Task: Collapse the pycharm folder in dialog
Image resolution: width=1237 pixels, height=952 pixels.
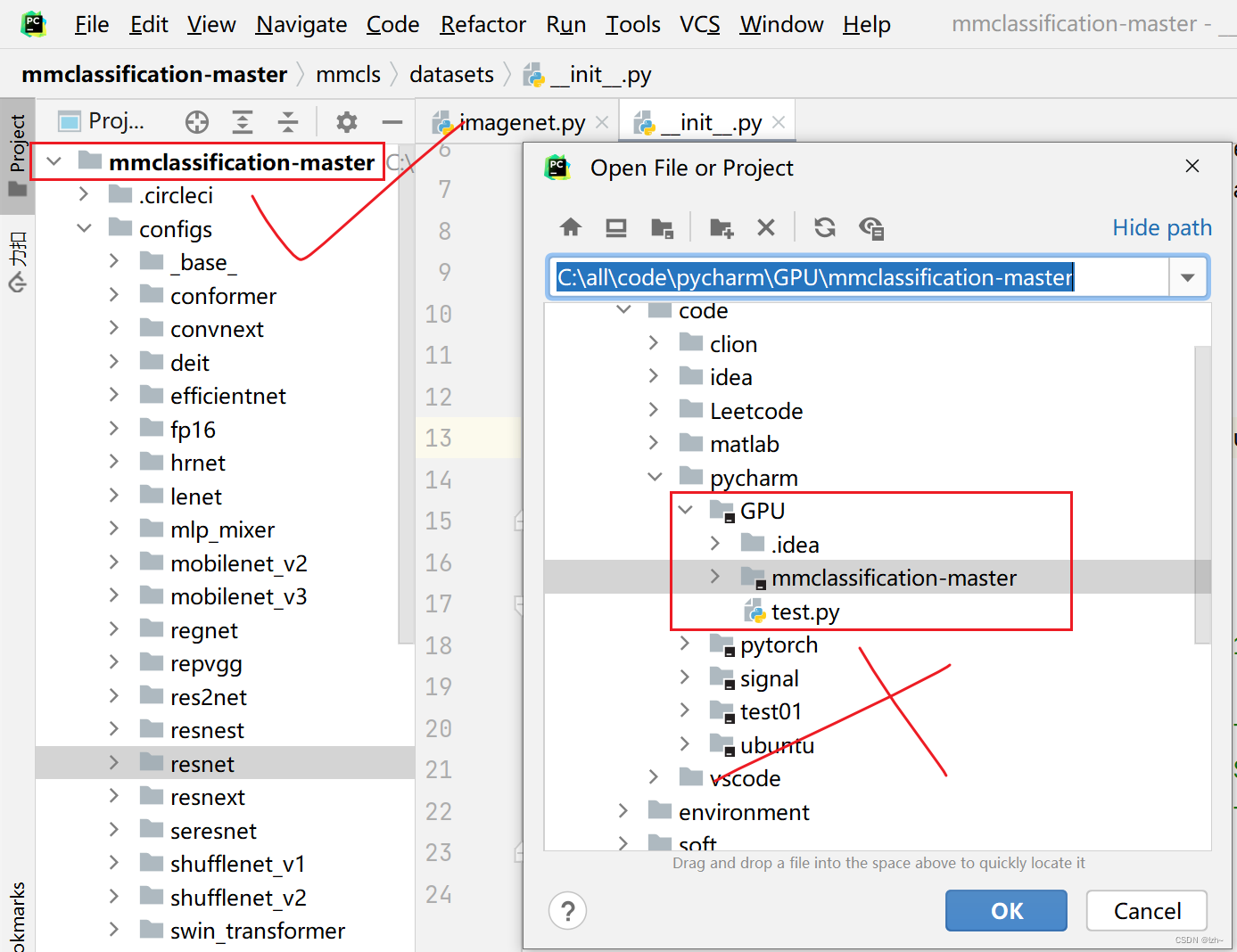Action: (x=655, y=477)
